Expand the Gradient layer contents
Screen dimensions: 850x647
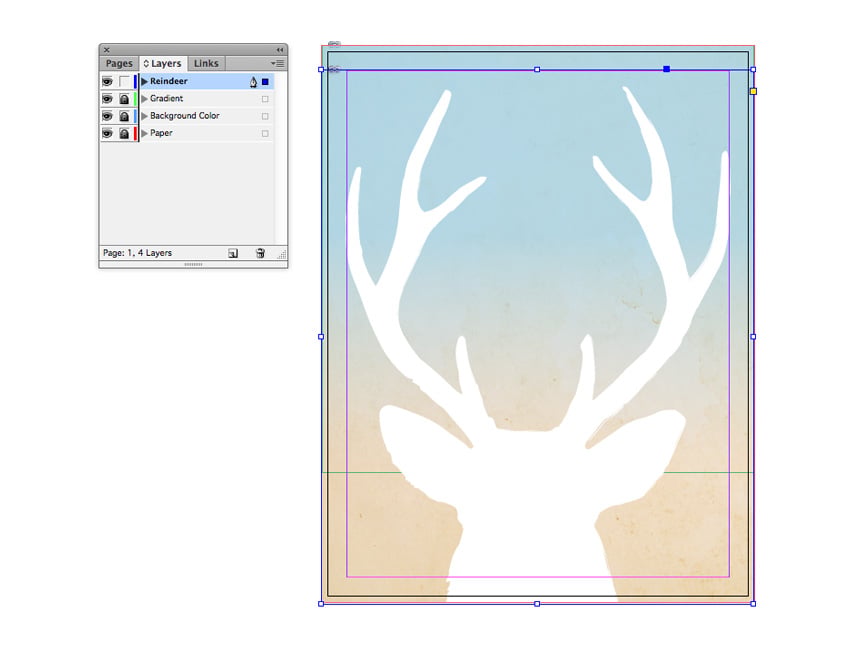(x=144, y=99)
